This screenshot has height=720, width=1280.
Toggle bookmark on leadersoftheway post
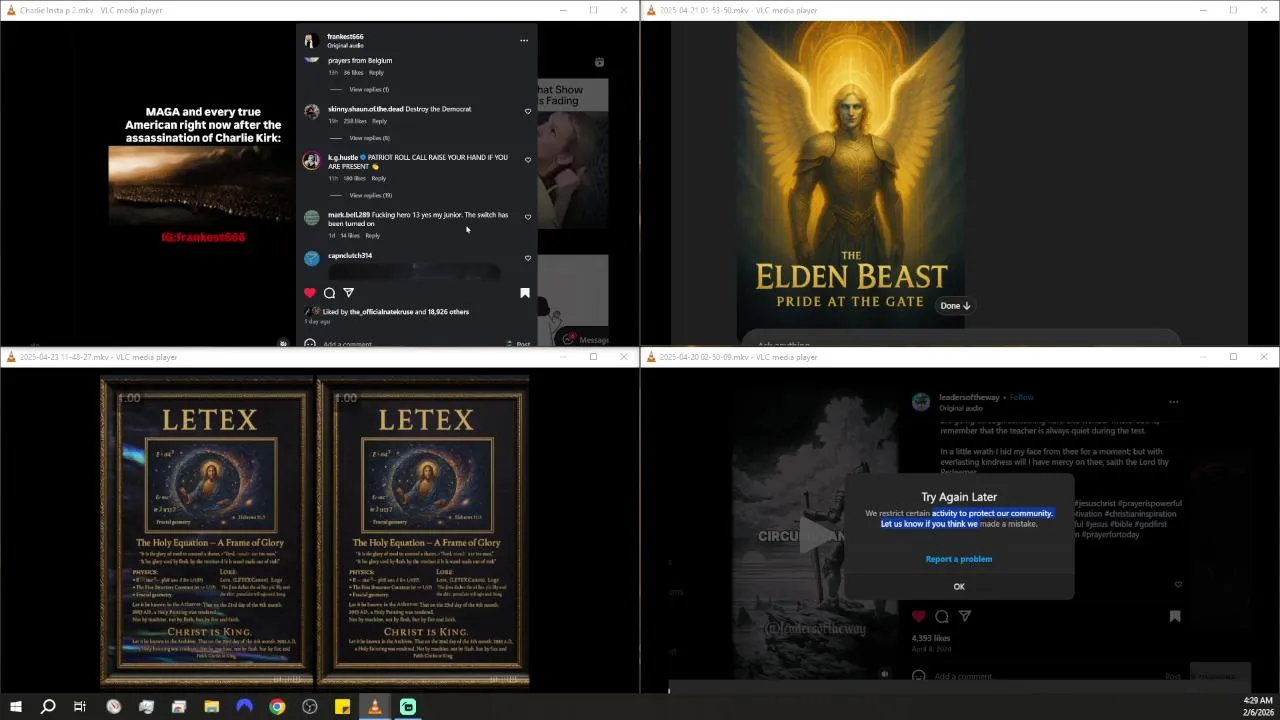1175,616
